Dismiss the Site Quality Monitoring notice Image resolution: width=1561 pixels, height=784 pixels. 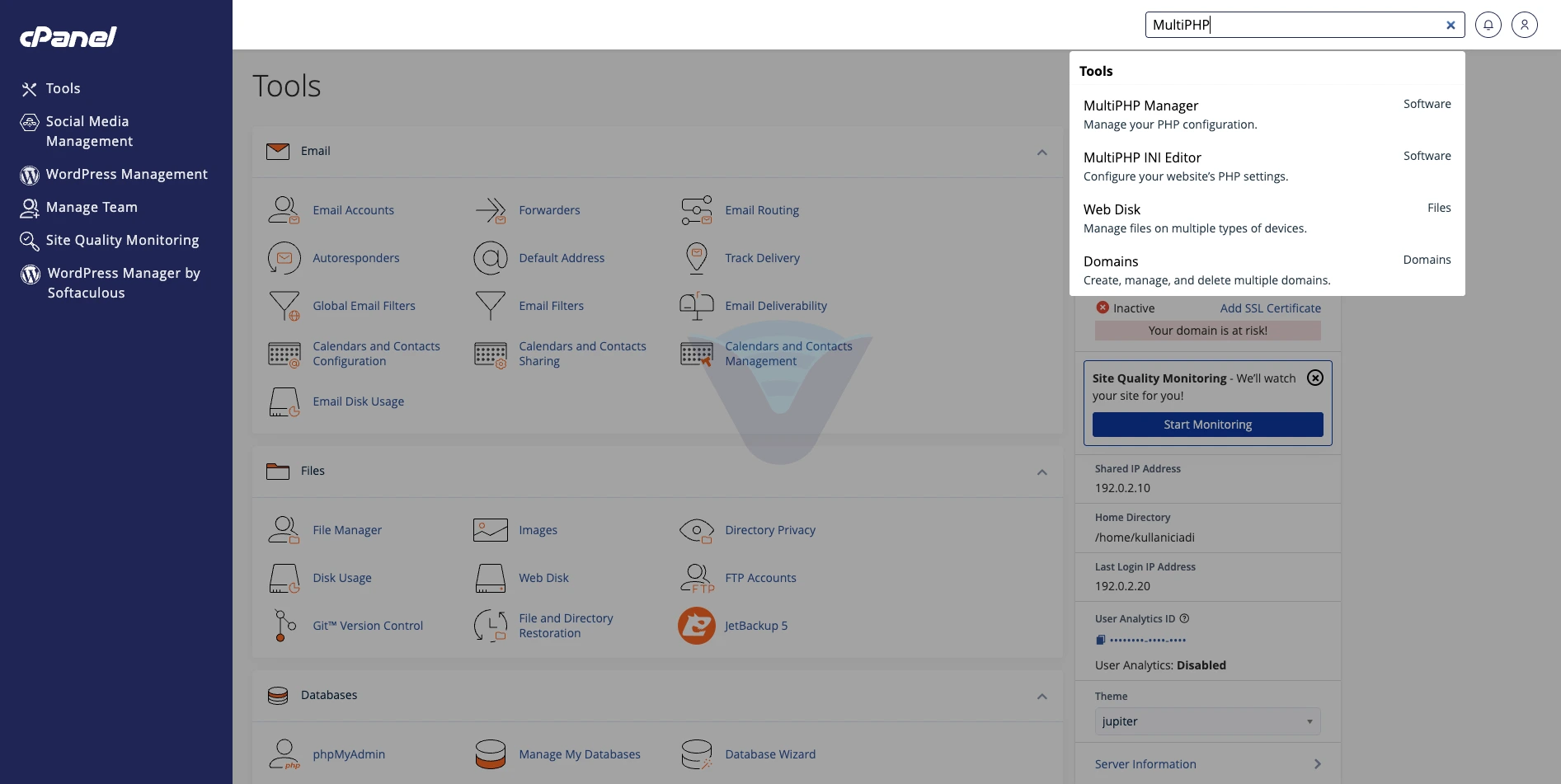[1315, 378]
